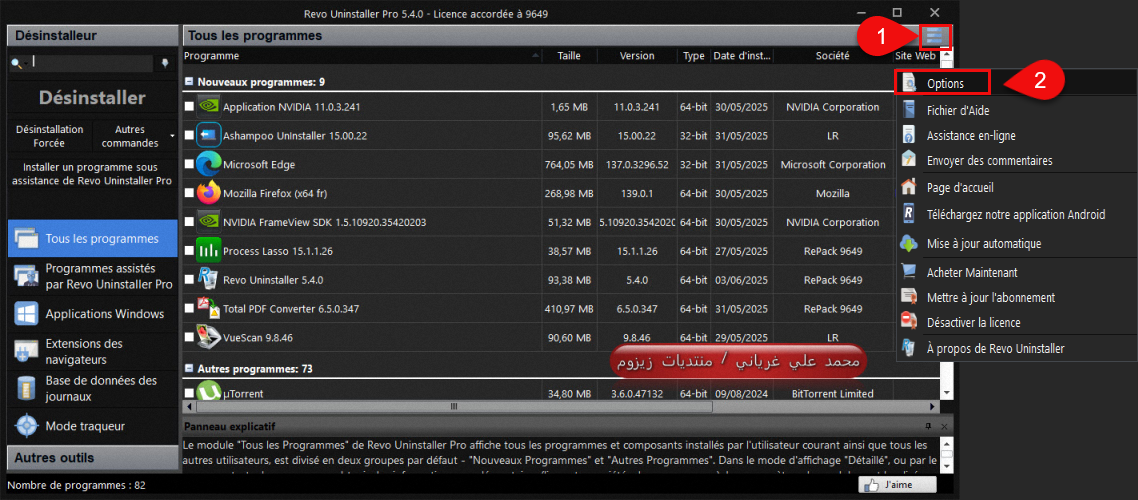Sort by the Type column header
1138x500 pixels.
click(694, 56)
